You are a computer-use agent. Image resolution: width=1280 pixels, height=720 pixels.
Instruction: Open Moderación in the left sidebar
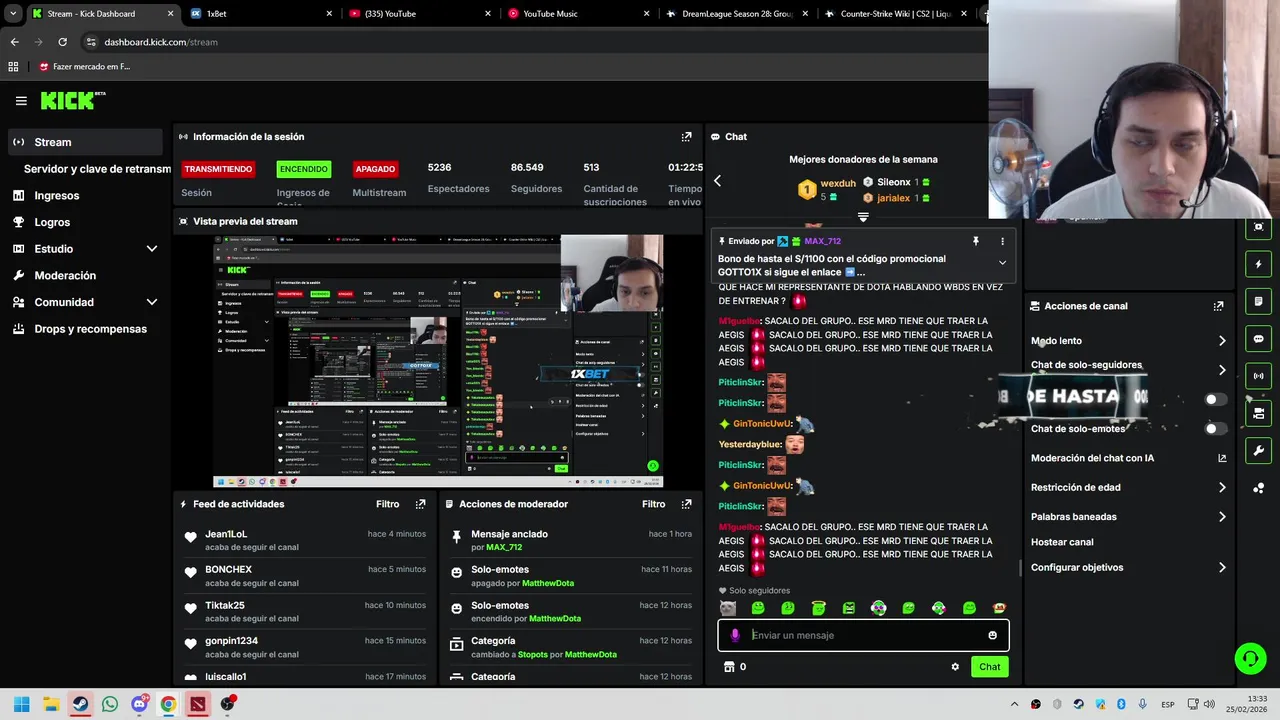[x=85, y=276]
